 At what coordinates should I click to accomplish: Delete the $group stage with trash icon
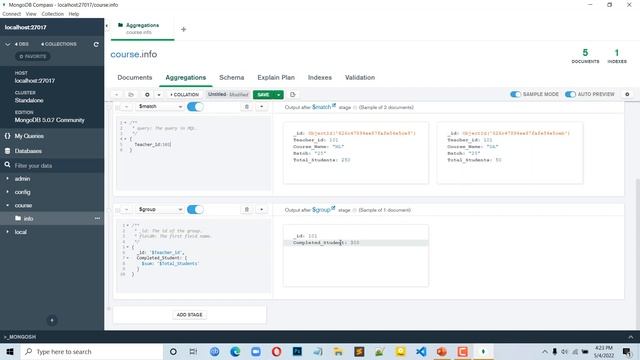pos(247,209)
